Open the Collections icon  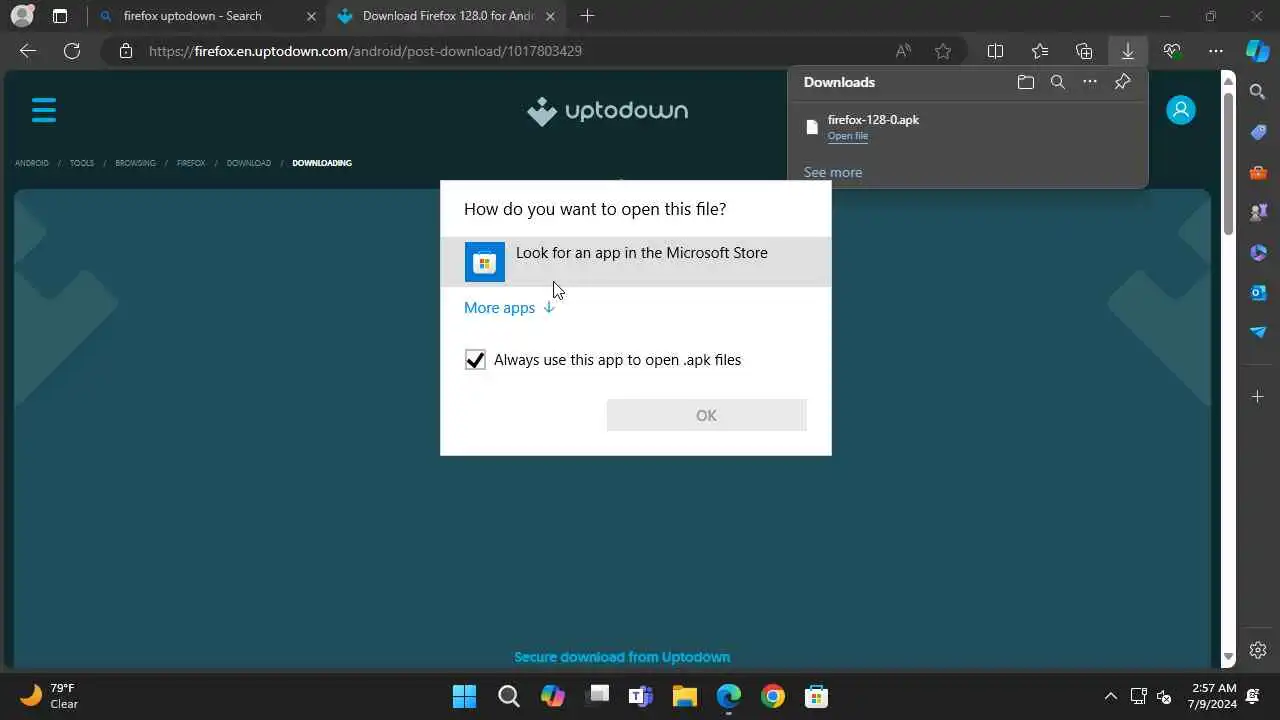1084,51
